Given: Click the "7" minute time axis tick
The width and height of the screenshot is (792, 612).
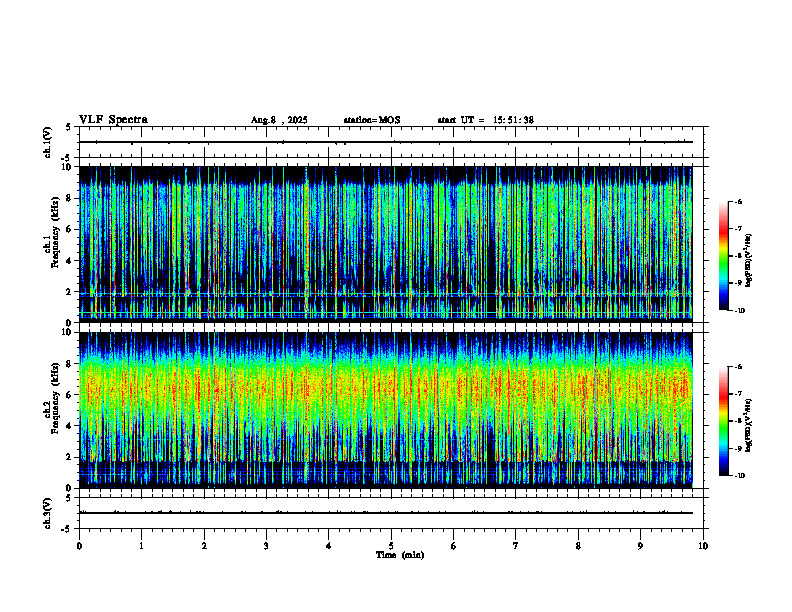Looking at the screenshot, I should [x=516, y=546].
